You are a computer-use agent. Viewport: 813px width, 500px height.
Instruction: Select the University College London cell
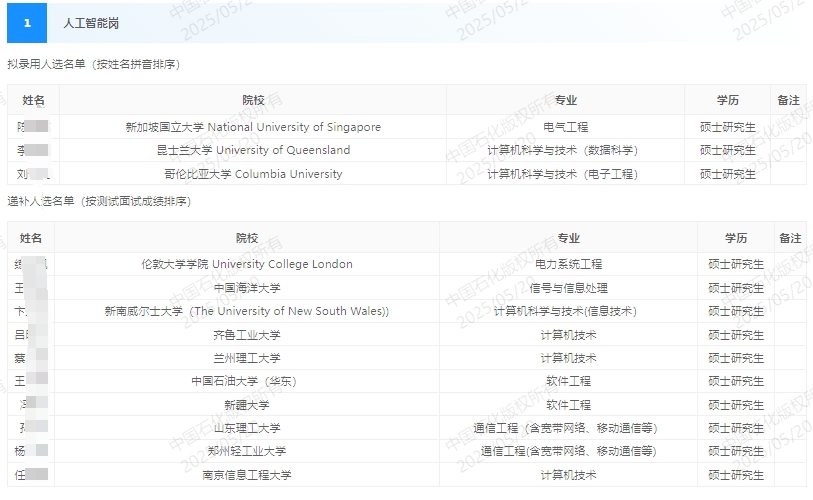[x=246, y=265]
